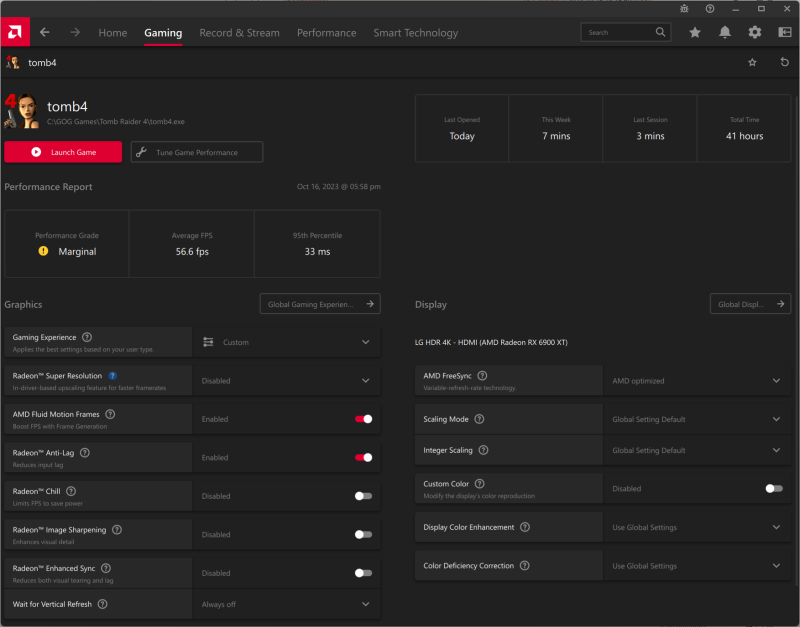Select the Gaming tab

click(x=163, y=33)
